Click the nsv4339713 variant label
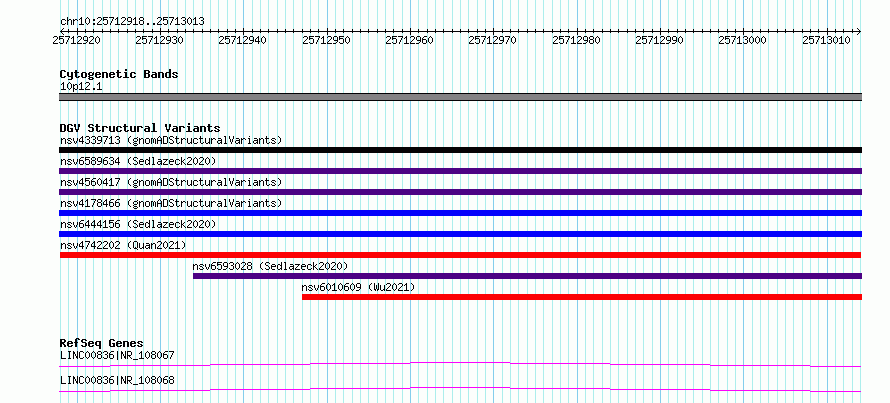Viewport: 890px width, 403px height. pyautogui.click(x=171, y=140)
